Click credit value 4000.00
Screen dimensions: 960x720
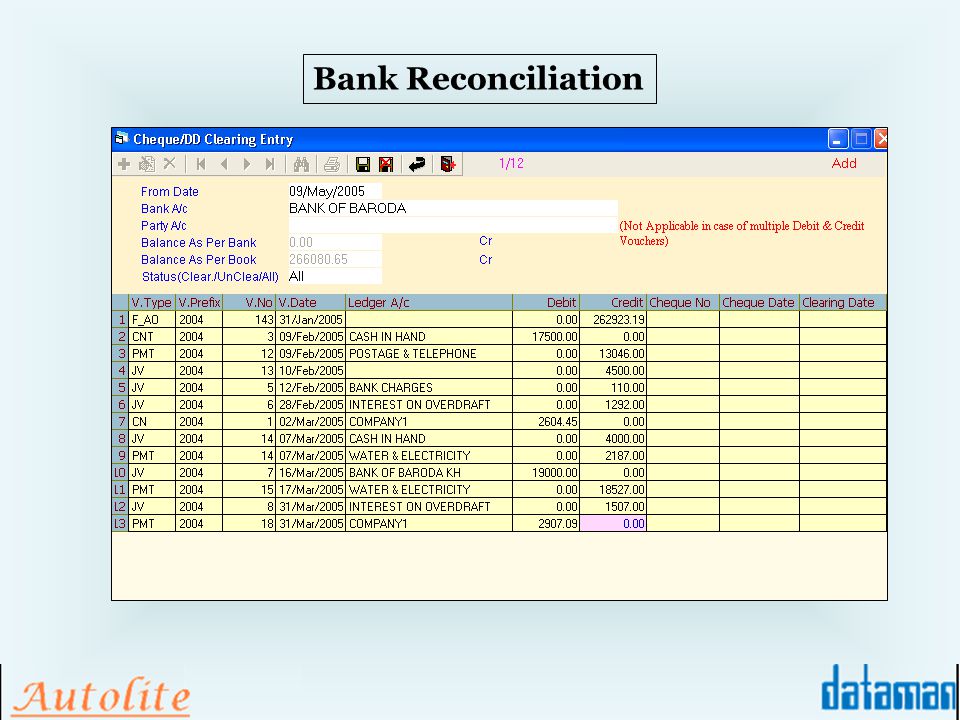point(613,438)
